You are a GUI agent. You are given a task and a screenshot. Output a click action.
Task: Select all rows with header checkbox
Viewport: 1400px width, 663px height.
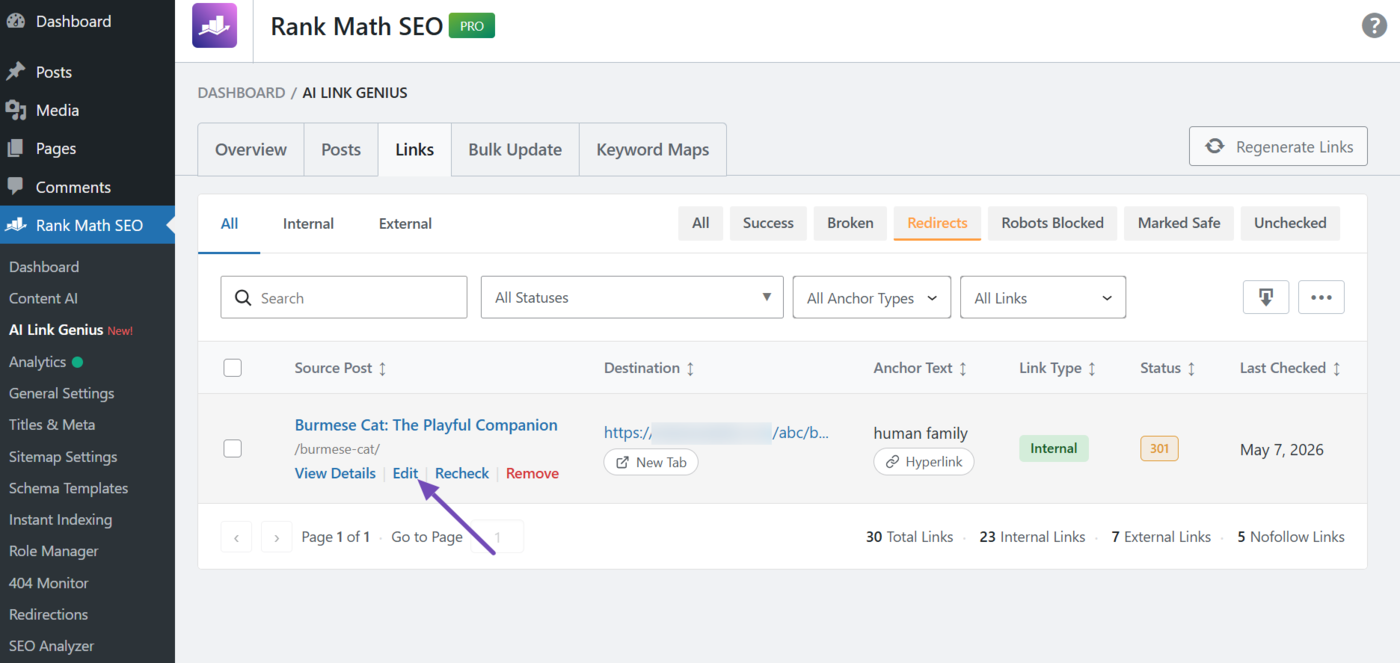tap(232, 368)
